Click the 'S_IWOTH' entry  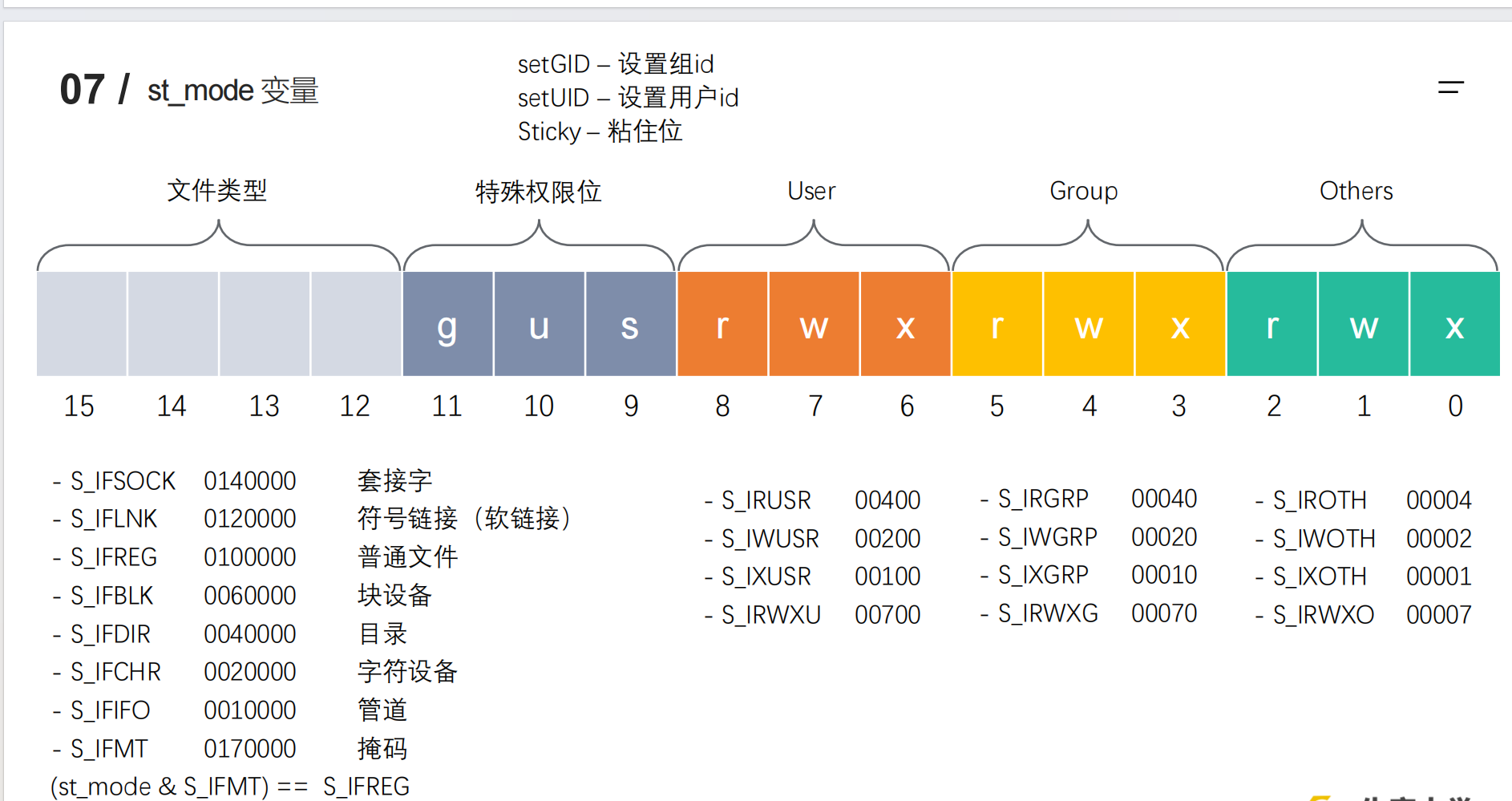(1324, 539)
